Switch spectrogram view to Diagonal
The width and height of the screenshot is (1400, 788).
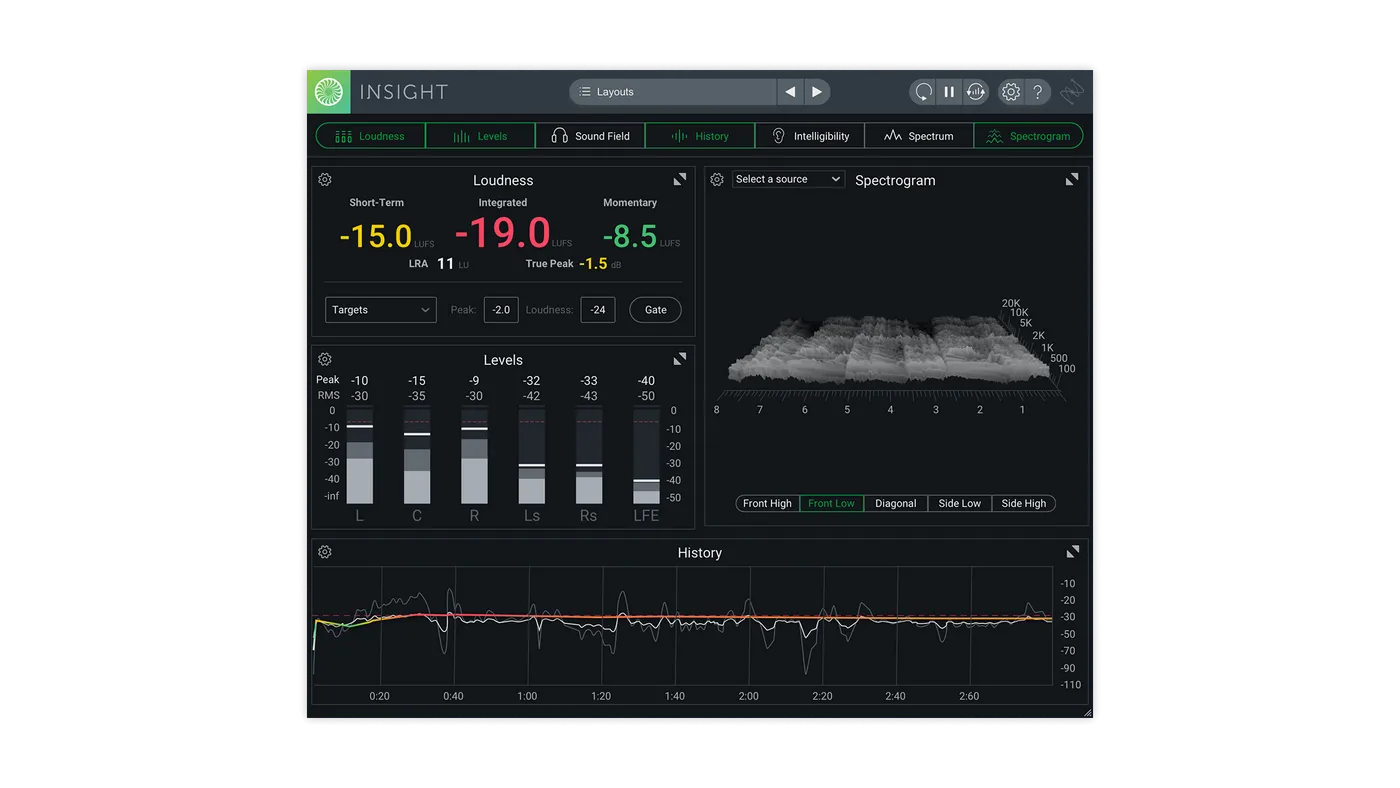pos(896,504)
